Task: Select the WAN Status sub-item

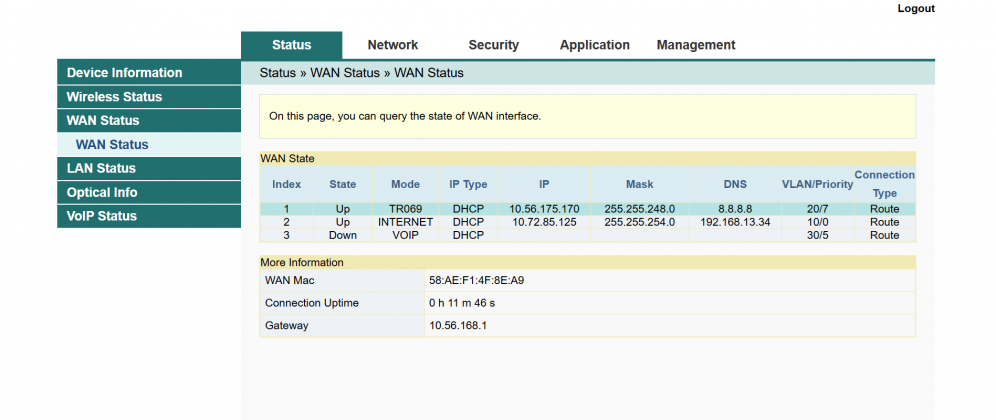Action: [112, 145]
